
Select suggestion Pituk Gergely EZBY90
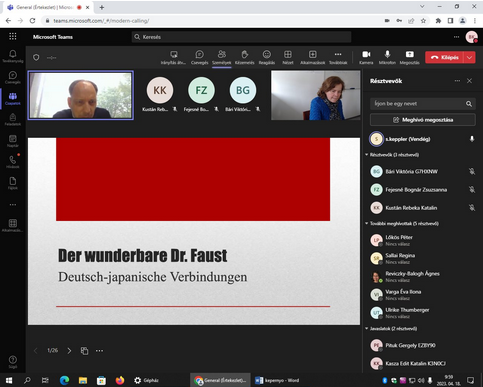(x=423, y=345)
